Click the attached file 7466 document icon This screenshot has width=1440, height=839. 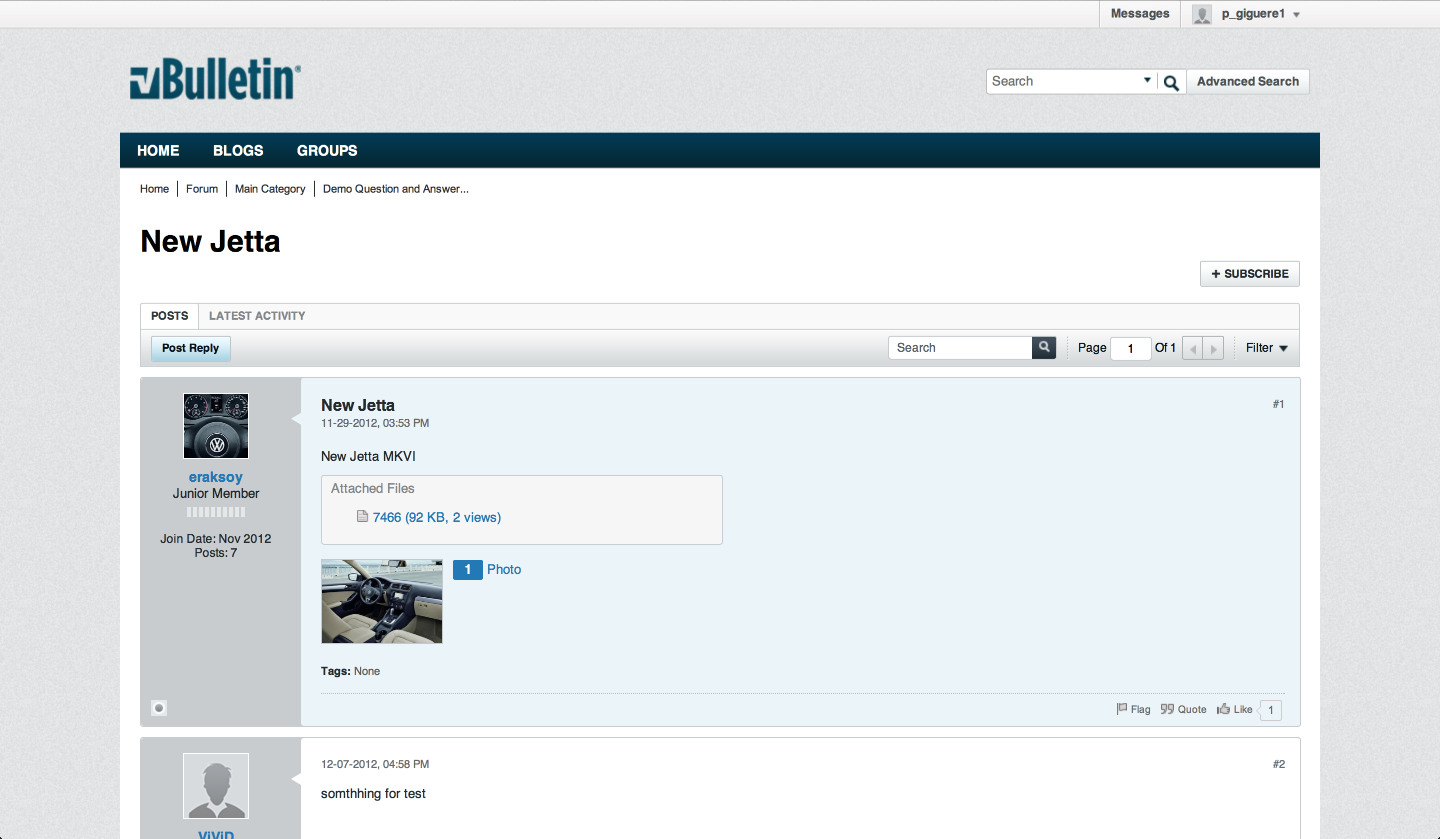coord(363,517)
